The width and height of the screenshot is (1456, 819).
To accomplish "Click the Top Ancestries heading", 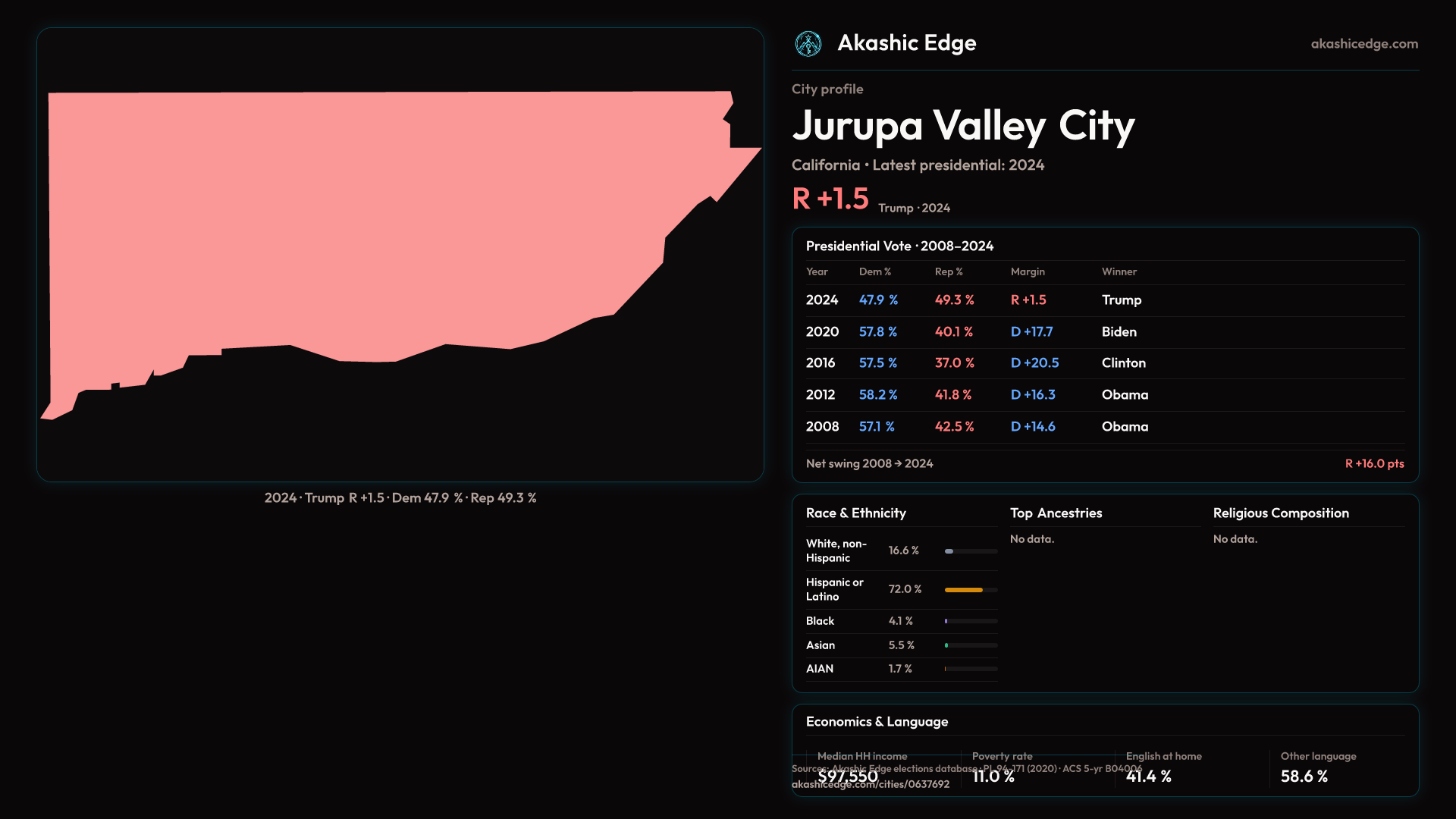I will pos(1056,513).
